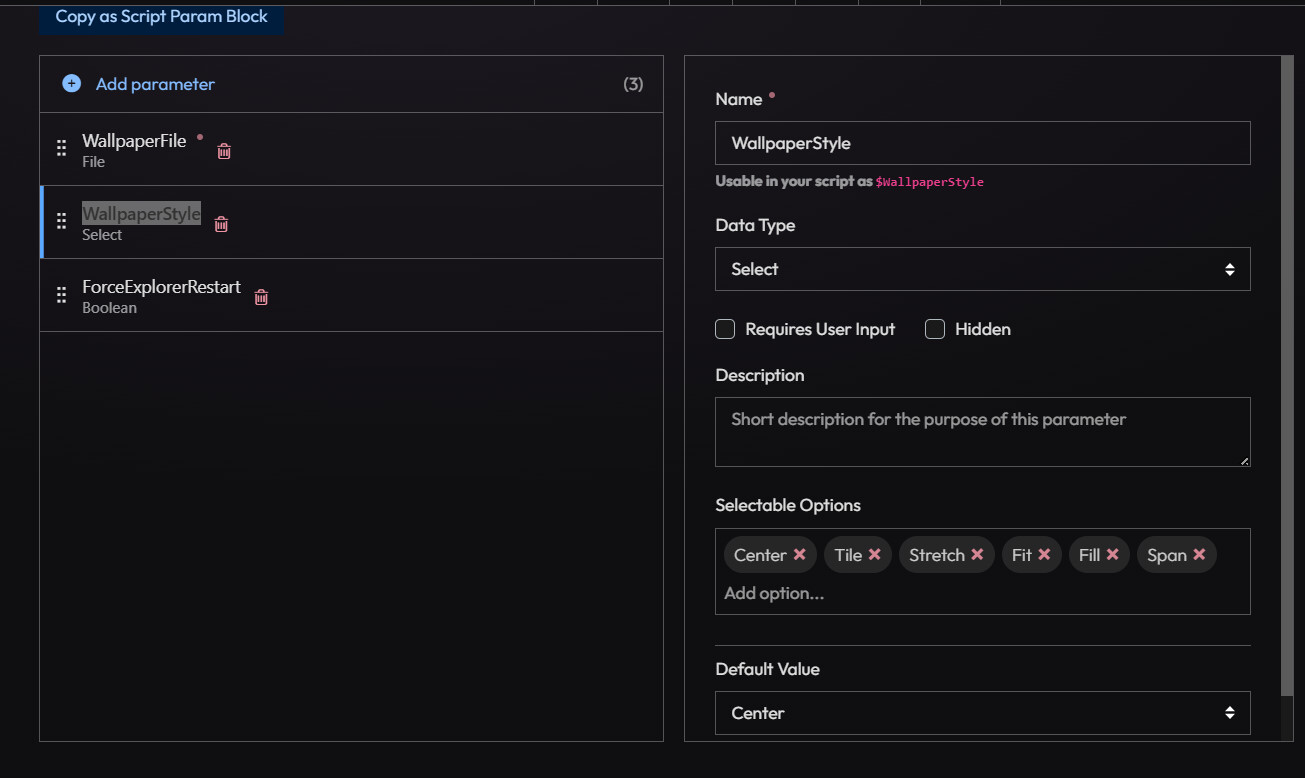Remove the Center option chip
The height and width of the screenshot is (778, 1305).
point(799,555)
